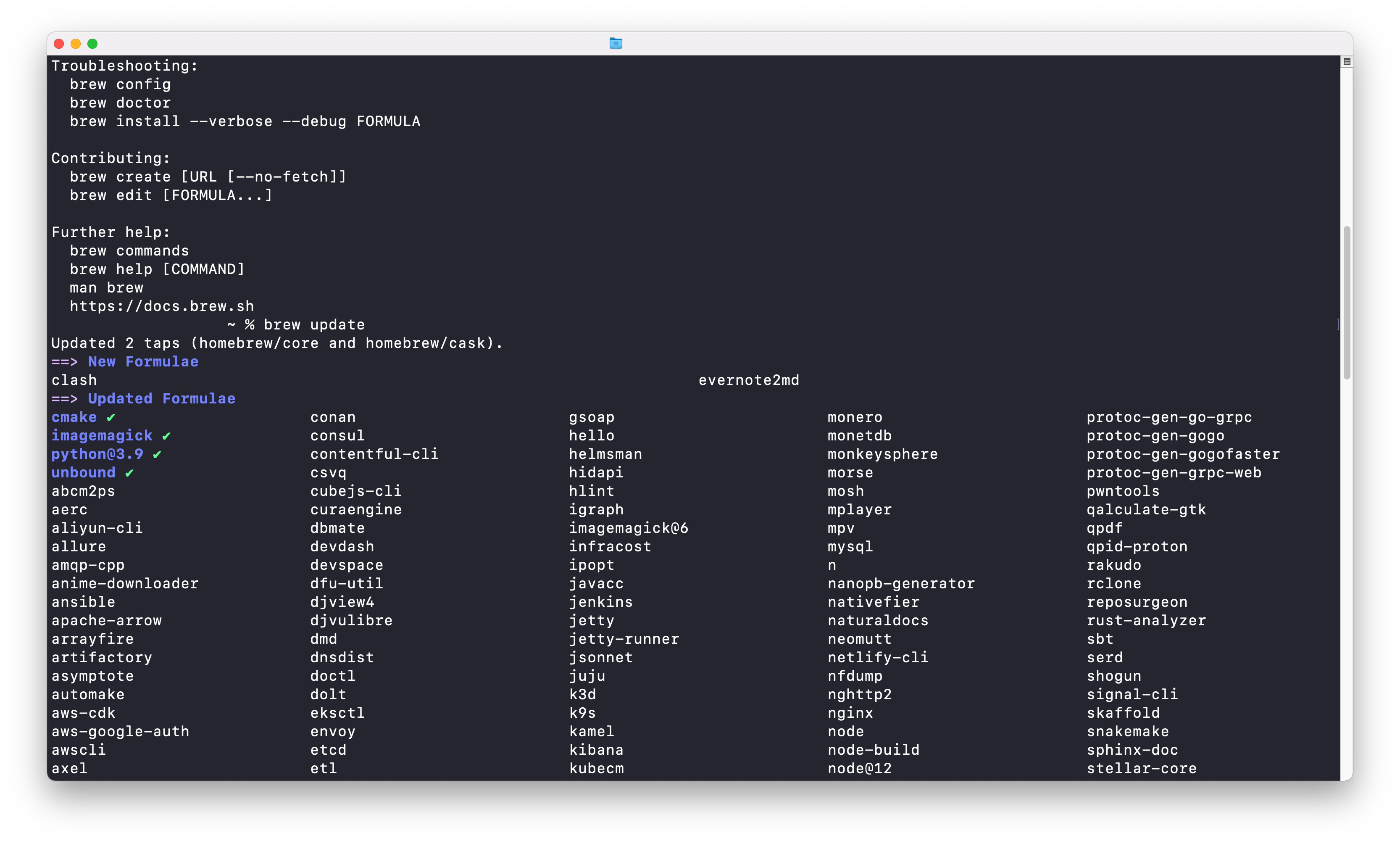Select the 'anime-downloader' formula entry
1400x843 pixels.
point(125,583)
